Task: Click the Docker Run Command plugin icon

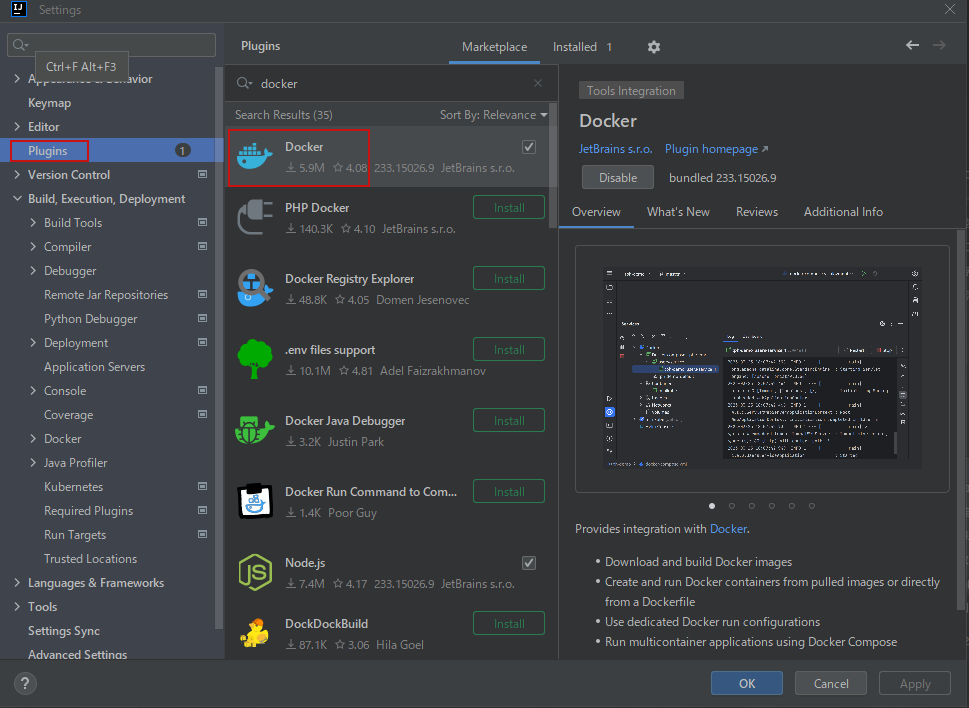Action: (255, 501)
